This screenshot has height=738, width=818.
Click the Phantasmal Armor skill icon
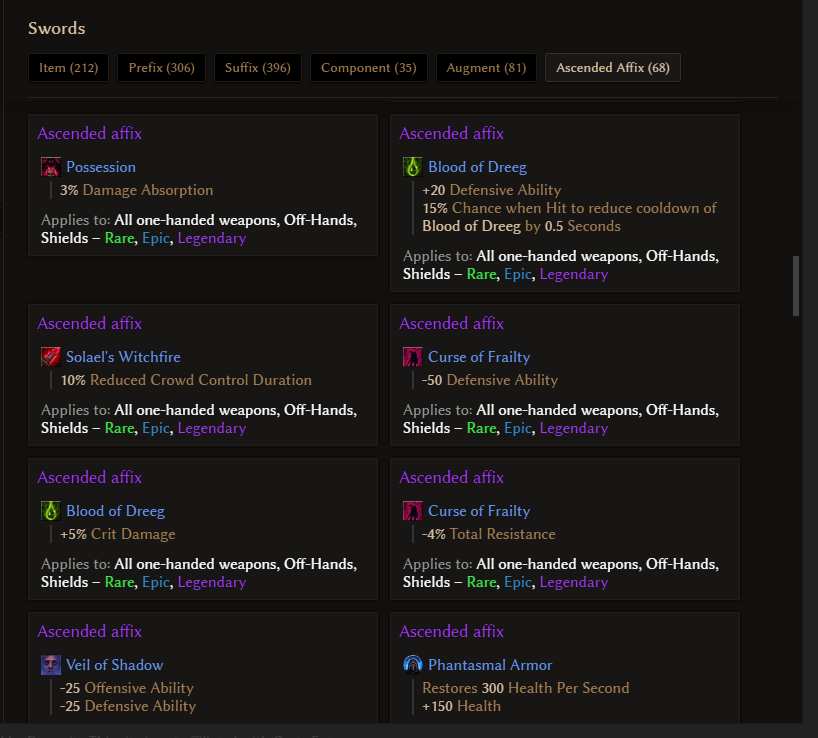(x=413, y=665)
